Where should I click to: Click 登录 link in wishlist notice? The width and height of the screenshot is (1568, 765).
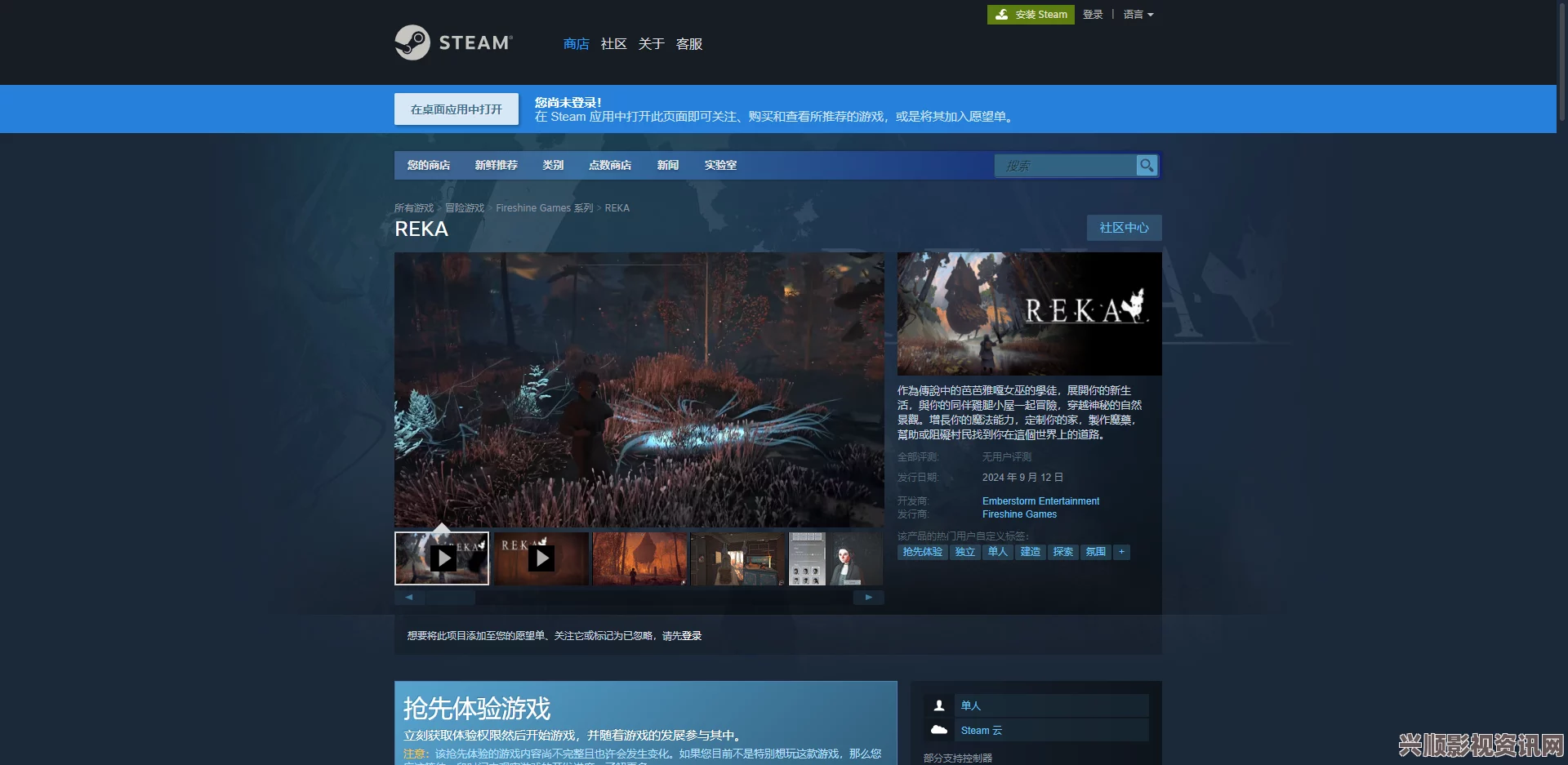point(692,636)
